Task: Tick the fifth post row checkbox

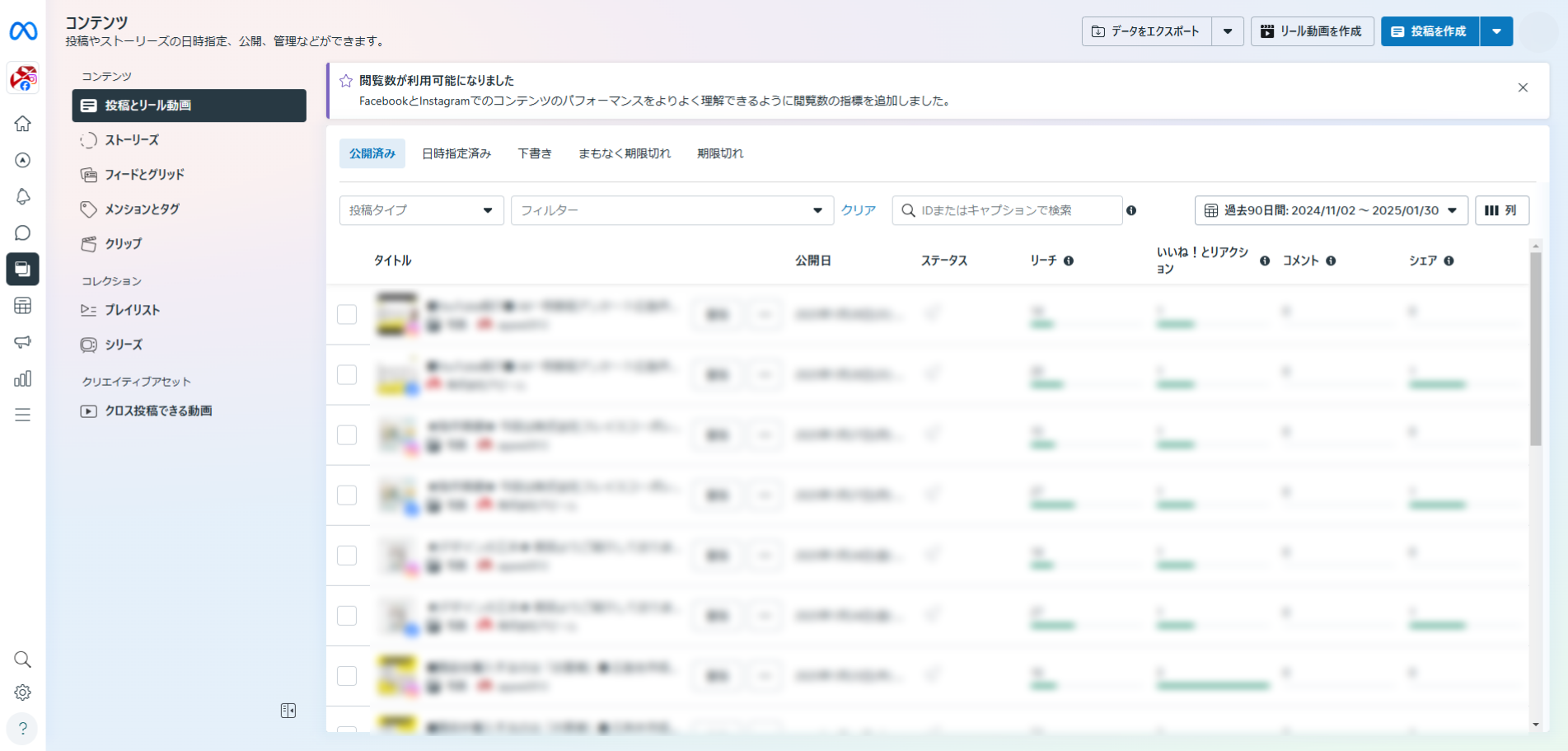Action: (347, 555)
